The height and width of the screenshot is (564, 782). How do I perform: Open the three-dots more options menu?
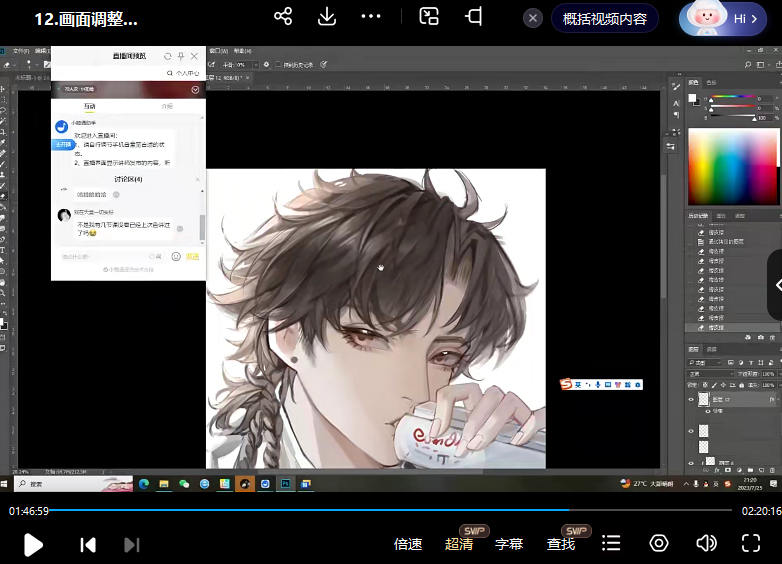(371, 17)
